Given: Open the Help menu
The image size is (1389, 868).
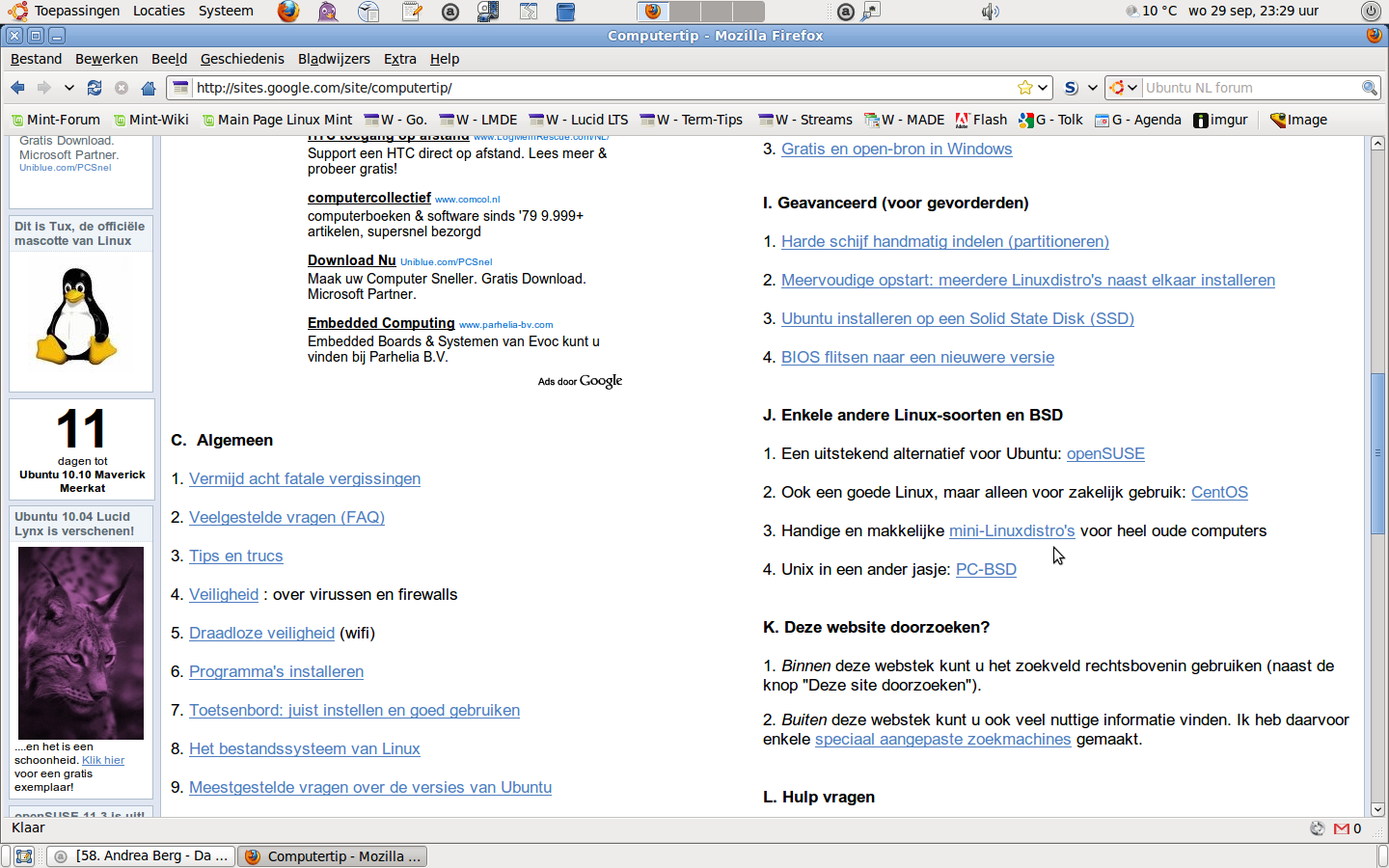Looking at the screenshot, I should click(445, 59).
